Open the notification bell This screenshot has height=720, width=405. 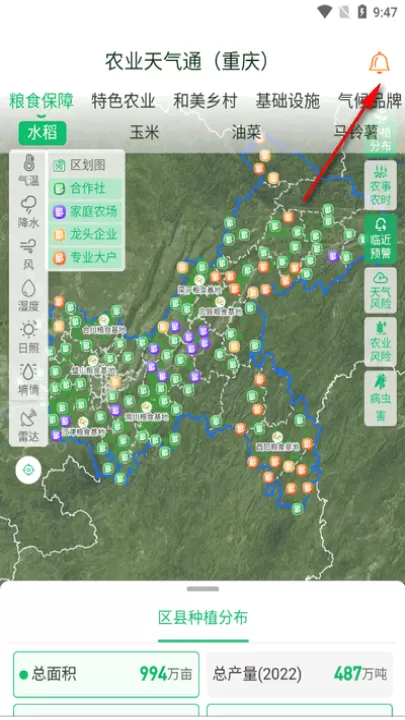click(x=379, y=63)
